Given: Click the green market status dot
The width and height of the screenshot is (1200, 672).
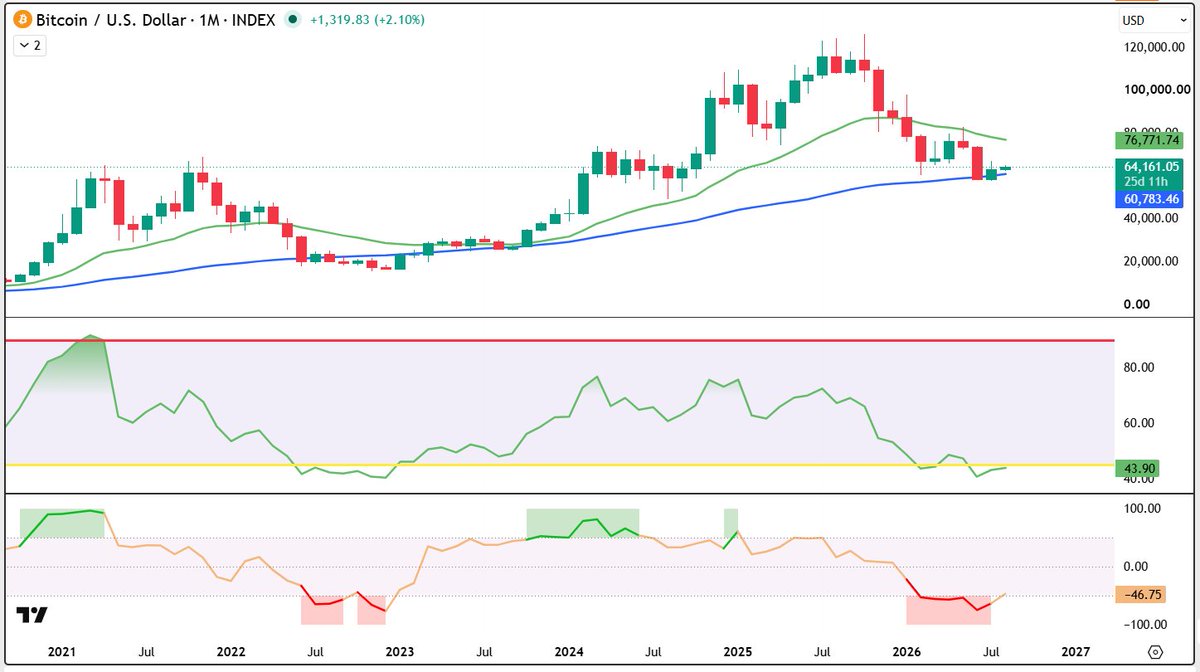Looking at the screenshot, I should [291, 19].
